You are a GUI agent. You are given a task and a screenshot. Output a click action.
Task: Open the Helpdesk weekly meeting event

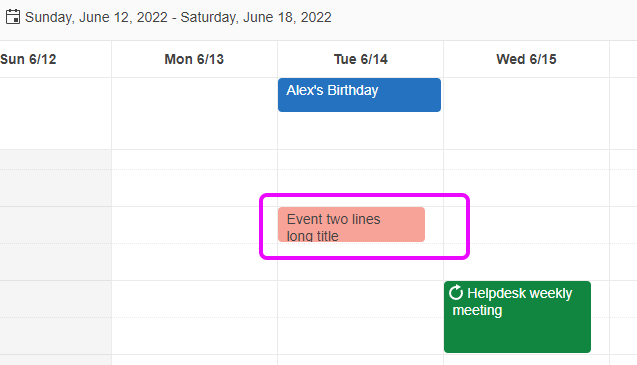point(517,317)
